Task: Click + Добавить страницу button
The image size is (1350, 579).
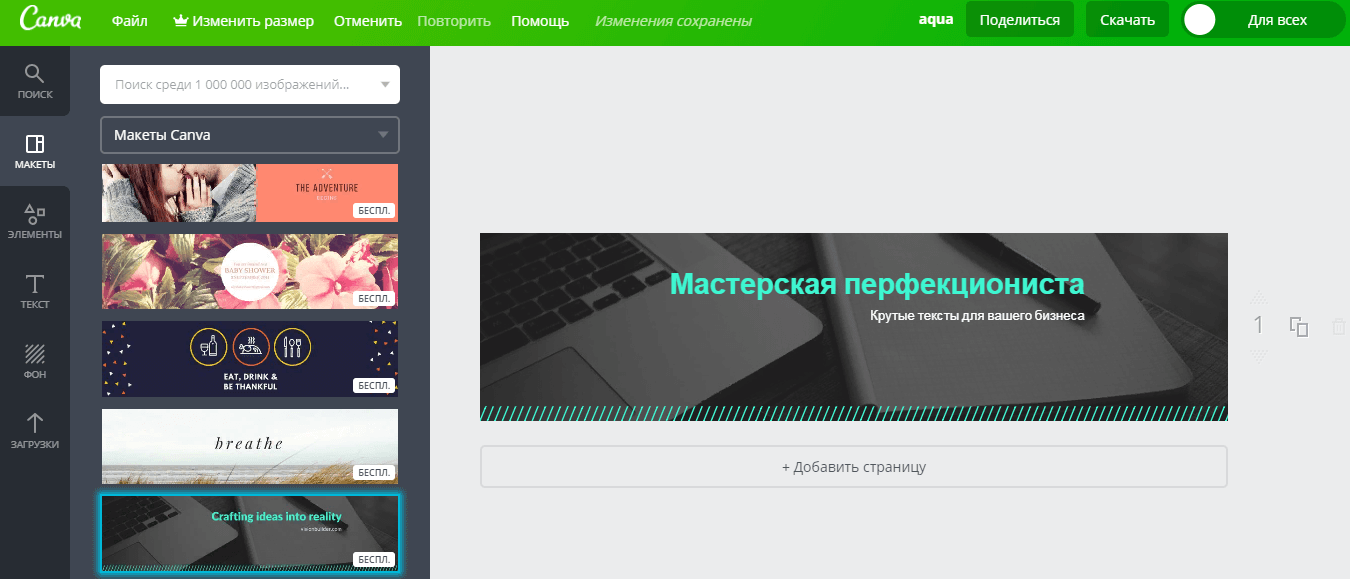Action: [x=853, y=467]
